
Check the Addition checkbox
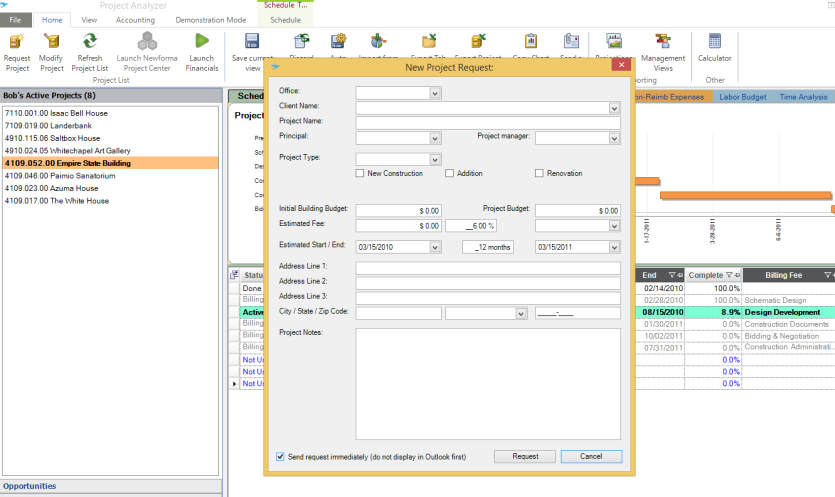(x=449, y=173)
